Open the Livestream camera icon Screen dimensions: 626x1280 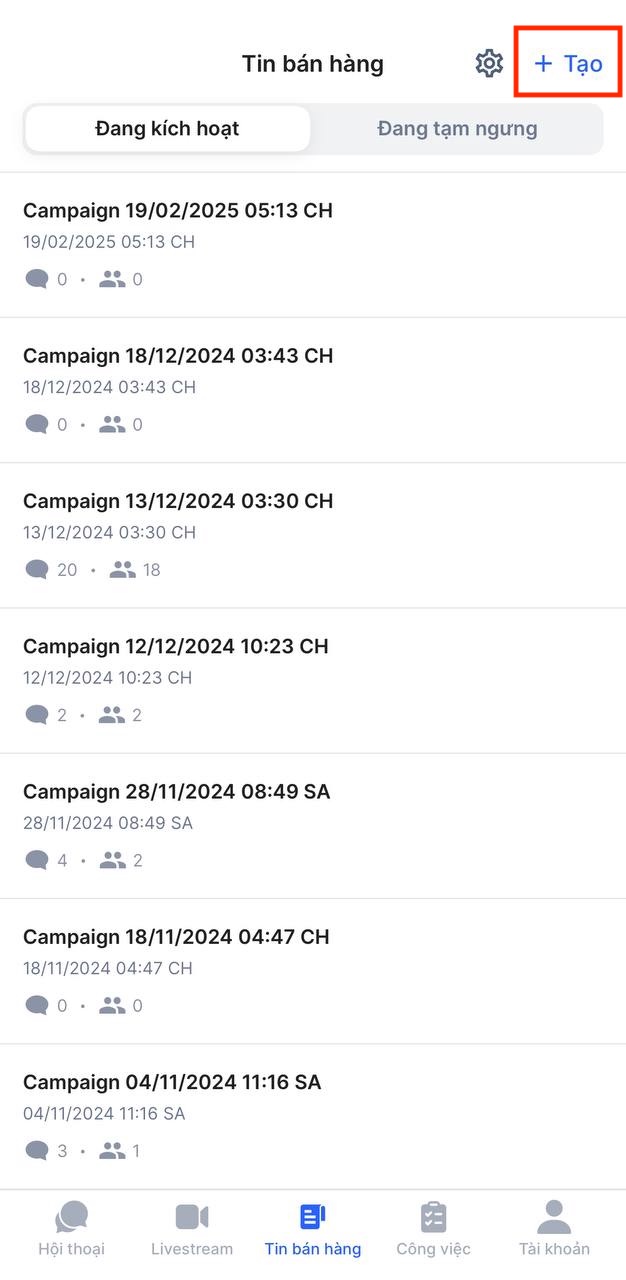click(192, 1217)
